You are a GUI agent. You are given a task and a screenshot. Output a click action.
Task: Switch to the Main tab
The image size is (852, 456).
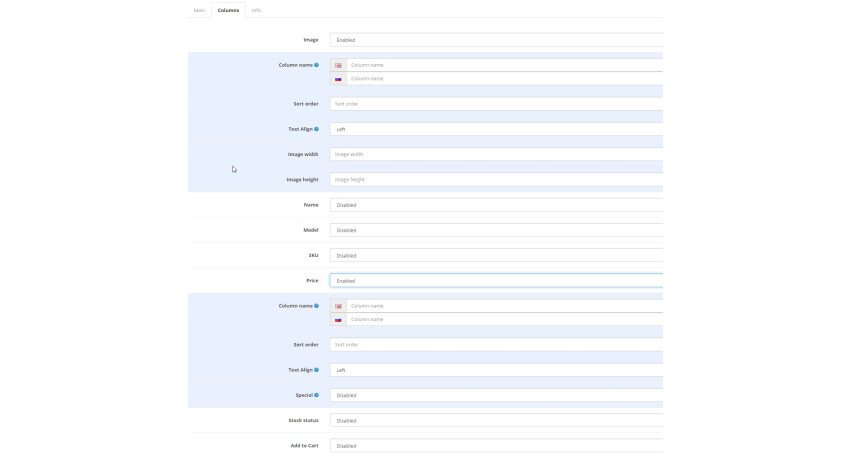click(x=199, y=10)
